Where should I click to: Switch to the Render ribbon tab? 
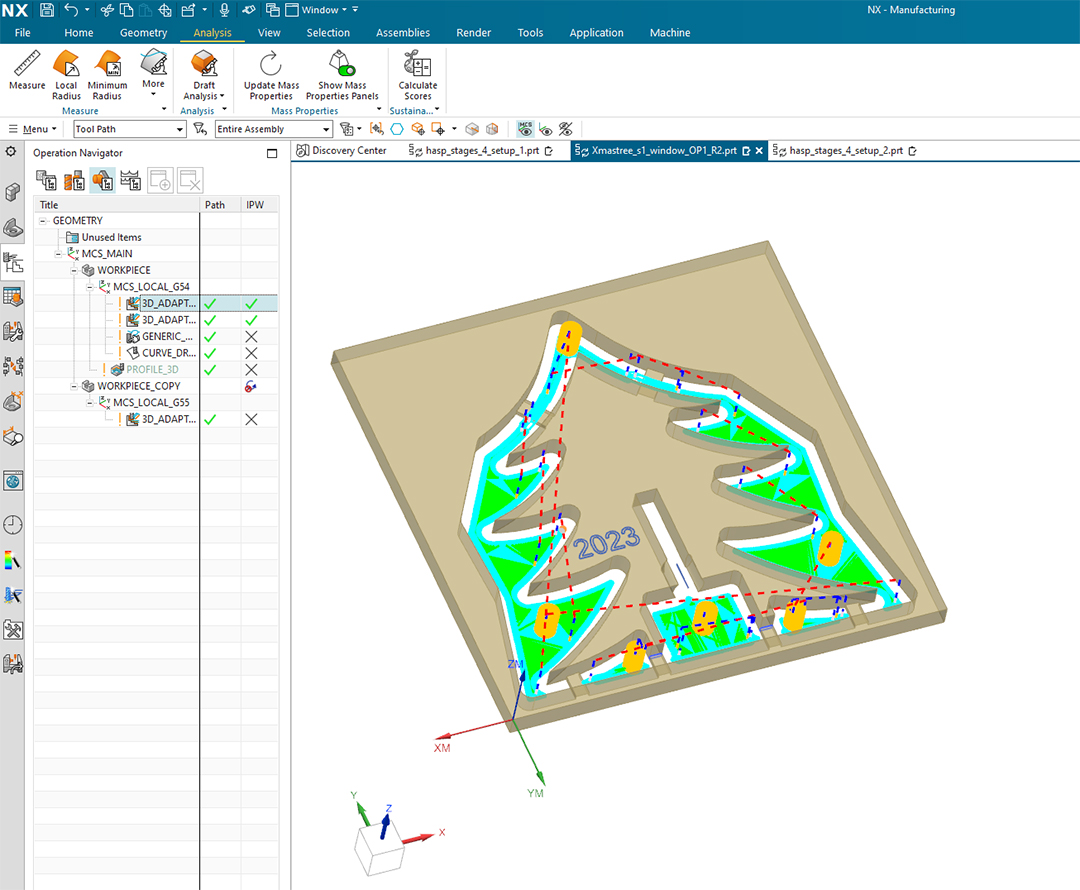click(x=473, y=32)
